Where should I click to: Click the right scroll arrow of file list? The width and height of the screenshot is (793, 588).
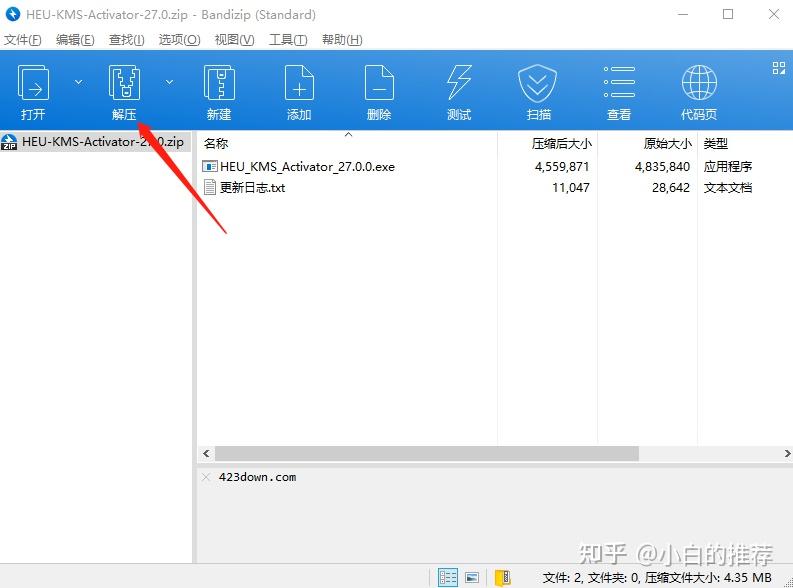click(787, 454)
